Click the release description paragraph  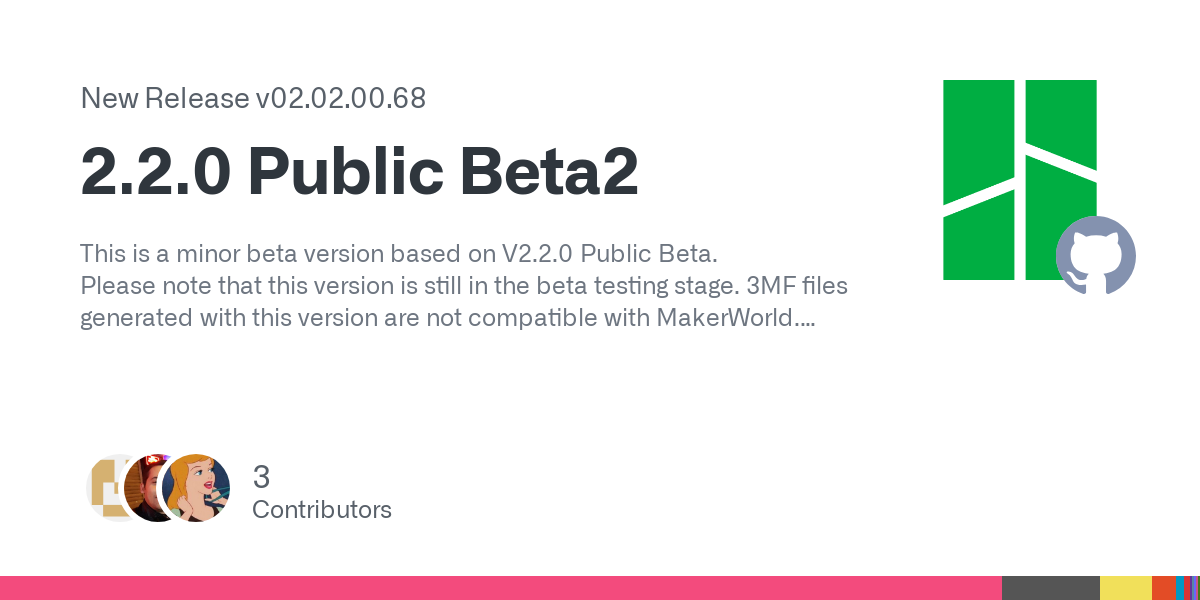tap(464, 287)
